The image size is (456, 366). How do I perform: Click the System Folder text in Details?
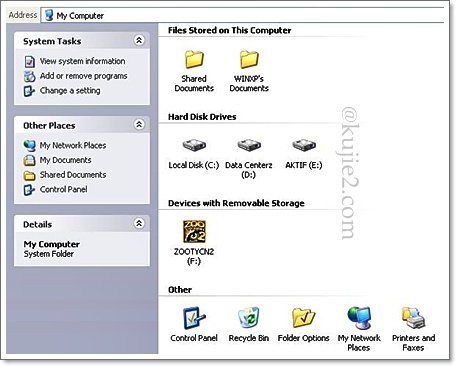pyautogui.click(x=49, y=254)
